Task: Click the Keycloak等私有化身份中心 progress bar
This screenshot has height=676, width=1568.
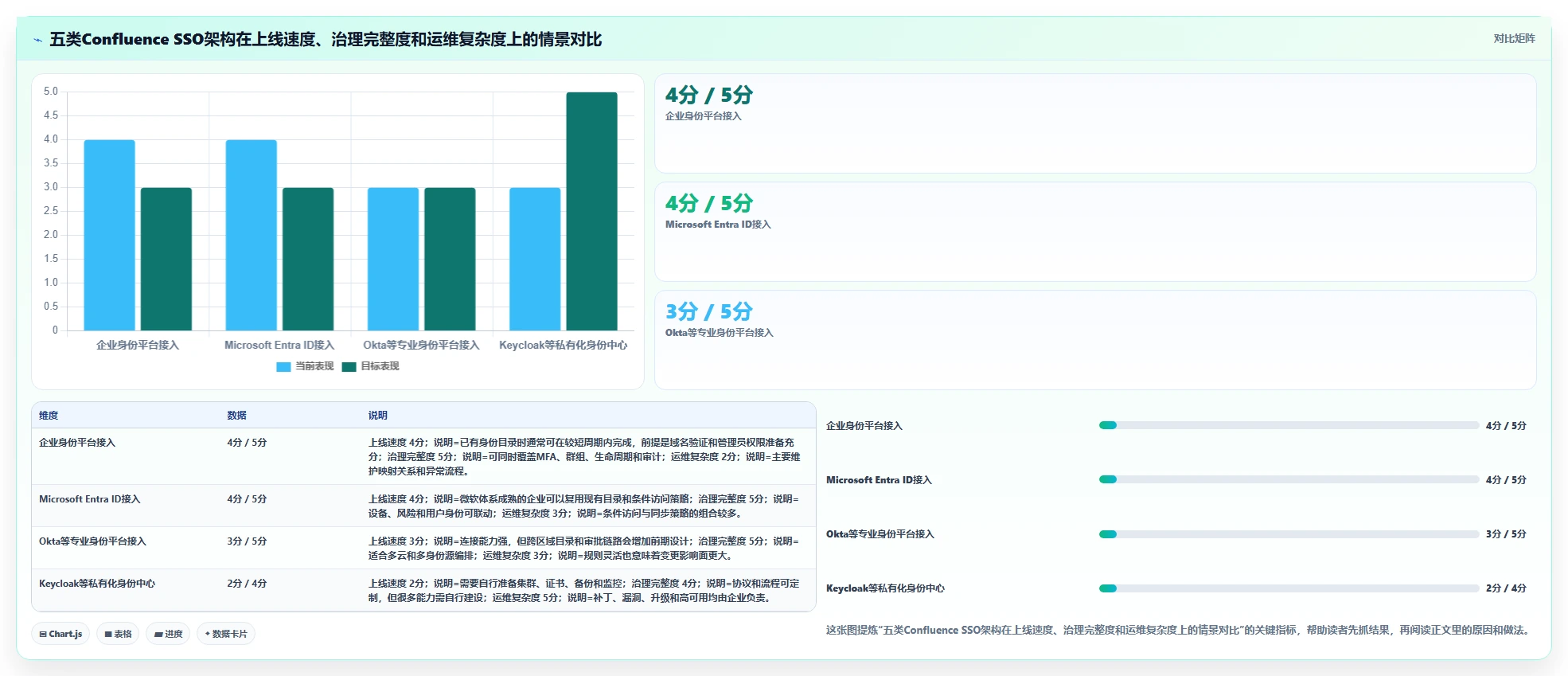Action: pyautogui.click(x=1289, y=588)
